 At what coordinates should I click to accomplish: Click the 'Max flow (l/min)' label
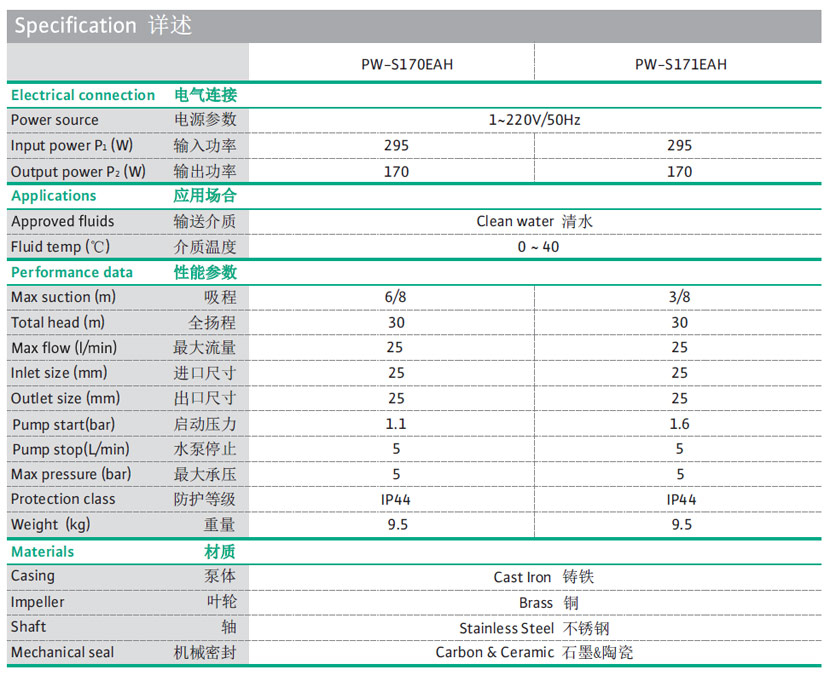pyautogui.click(x=64, y=348)
